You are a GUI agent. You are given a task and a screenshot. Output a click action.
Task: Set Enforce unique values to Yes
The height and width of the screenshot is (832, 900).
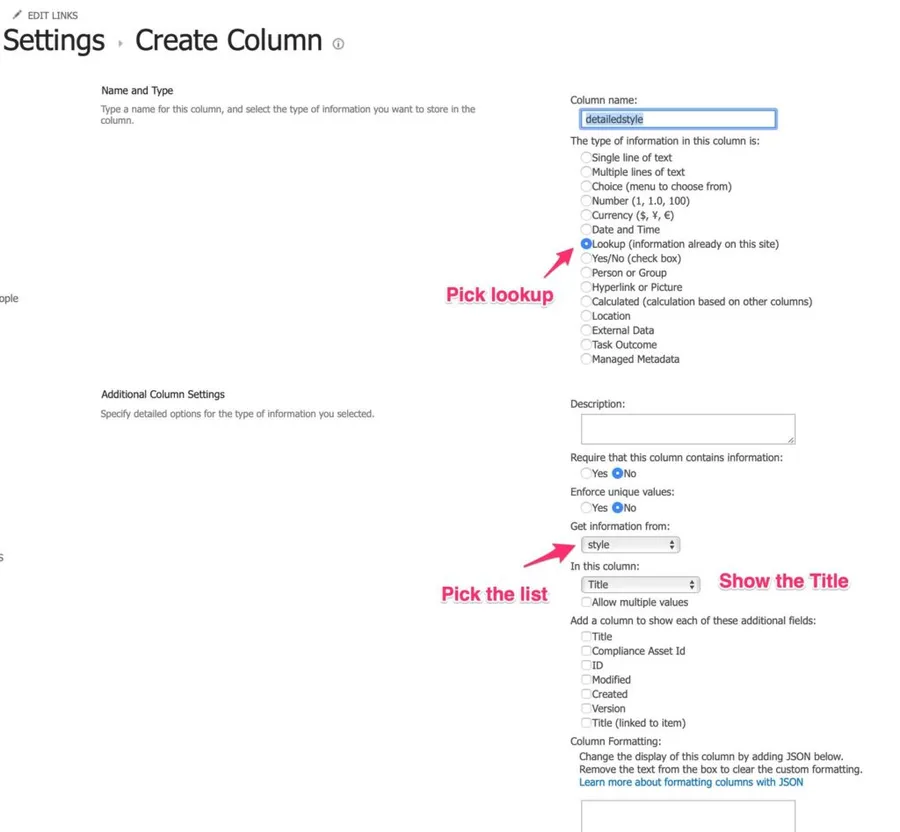586,508
